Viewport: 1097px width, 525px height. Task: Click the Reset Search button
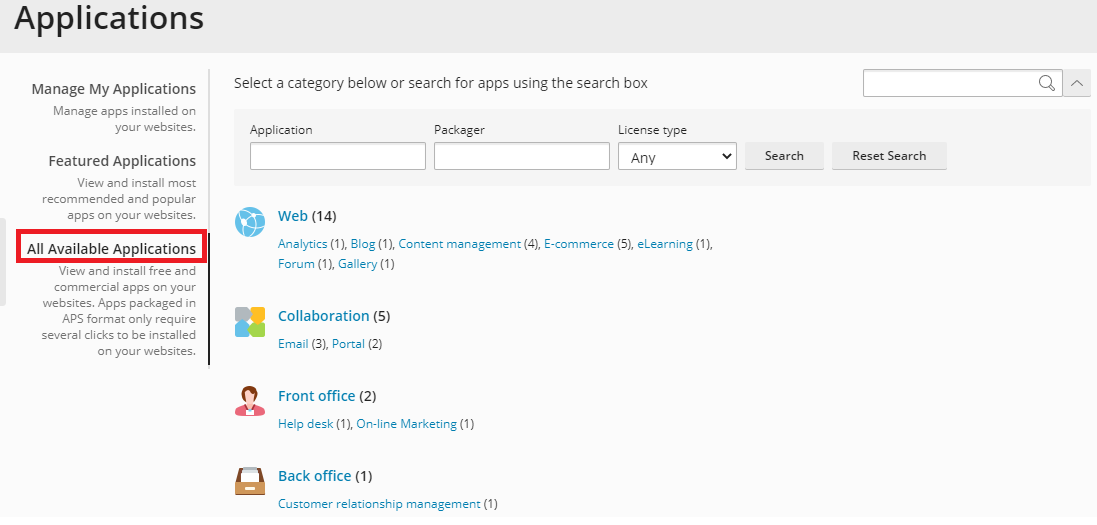click(x=889, y=156)
